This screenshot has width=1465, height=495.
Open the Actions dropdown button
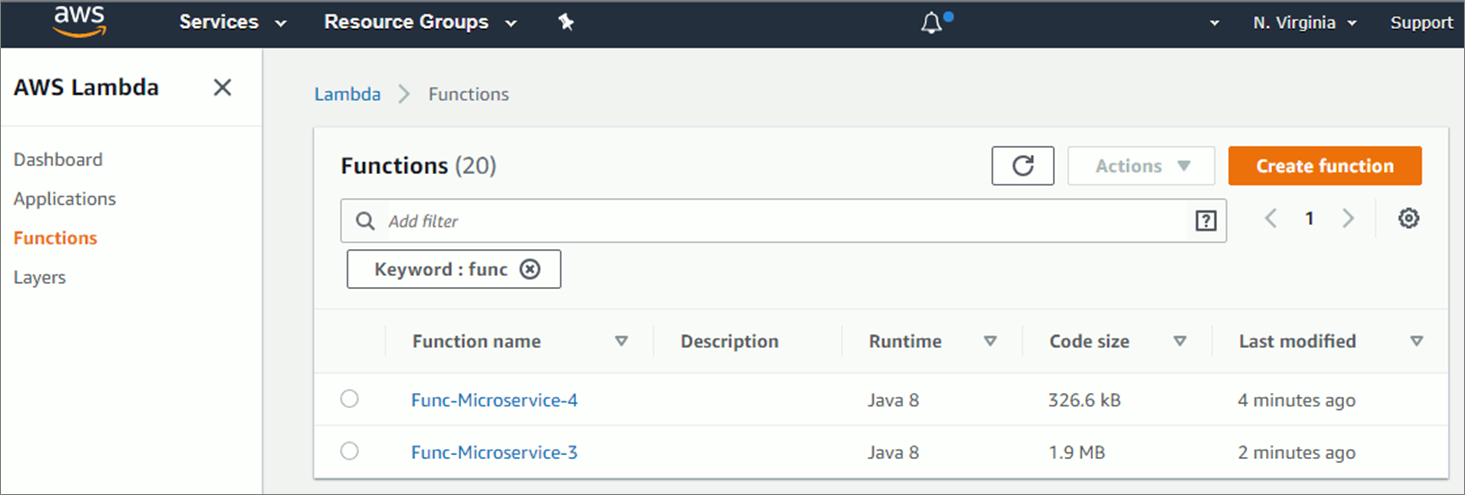1141,166
